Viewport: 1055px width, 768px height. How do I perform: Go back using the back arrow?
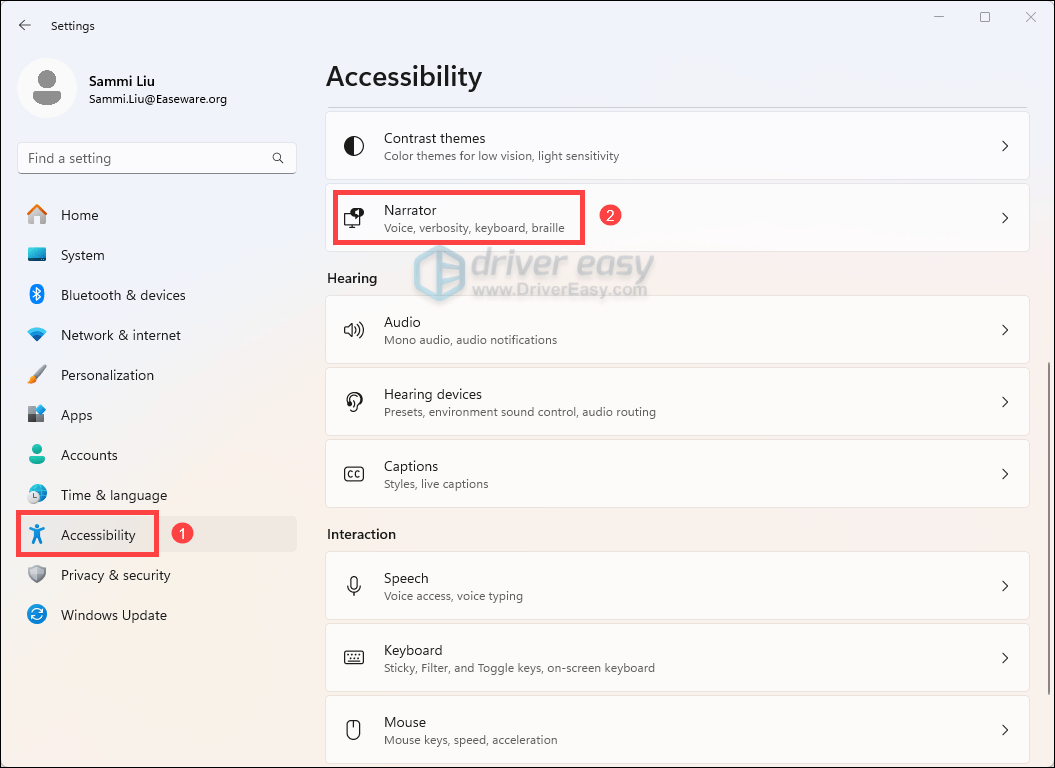(x=25, y=26)
